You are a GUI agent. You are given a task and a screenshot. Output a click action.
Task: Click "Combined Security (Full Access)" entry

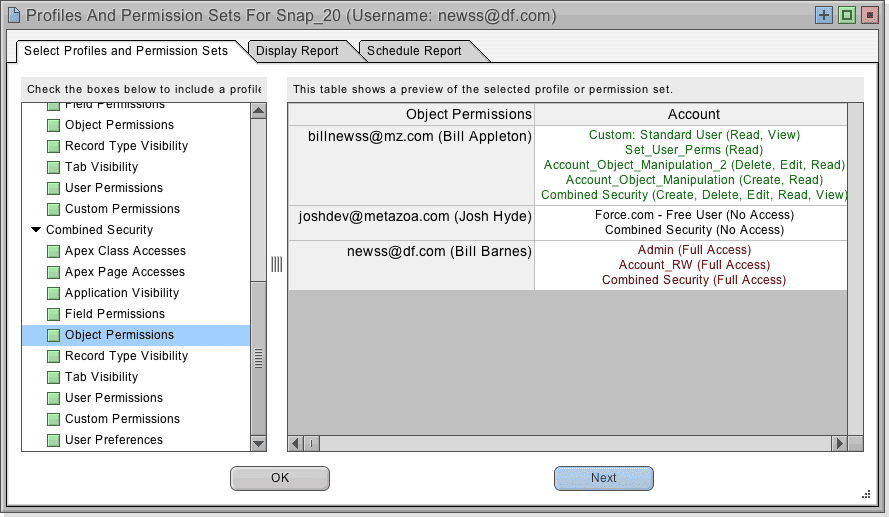pos(694,279)
